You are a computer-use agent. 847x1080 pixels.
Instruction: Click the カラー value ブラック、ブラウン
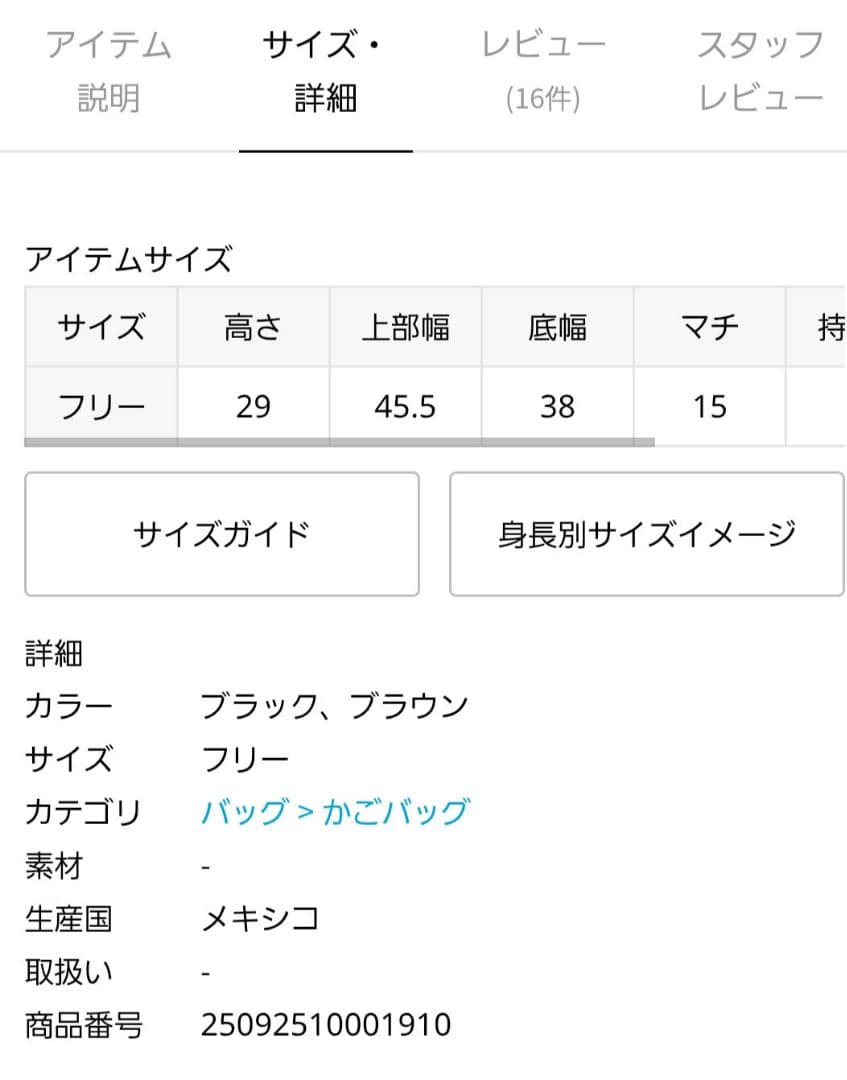click(333, 705)
